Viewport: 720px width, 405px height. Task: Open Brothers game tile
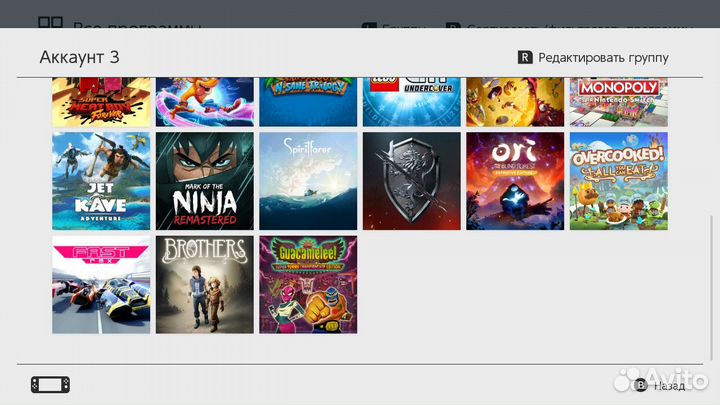point(204,285)
